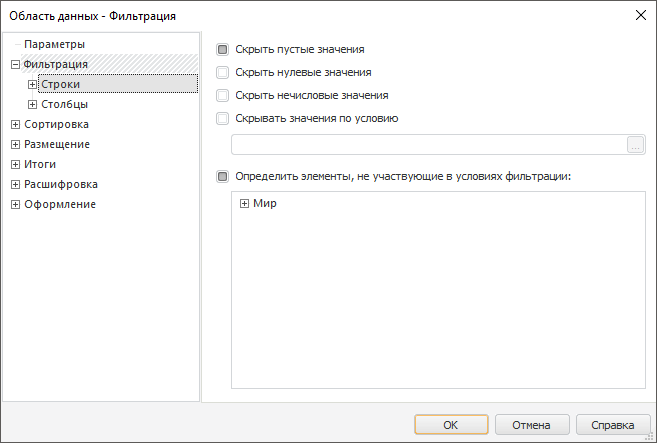Open condition editor ellipsis button
The width and height of the screenshot is (657, 443).
[635, 145]
